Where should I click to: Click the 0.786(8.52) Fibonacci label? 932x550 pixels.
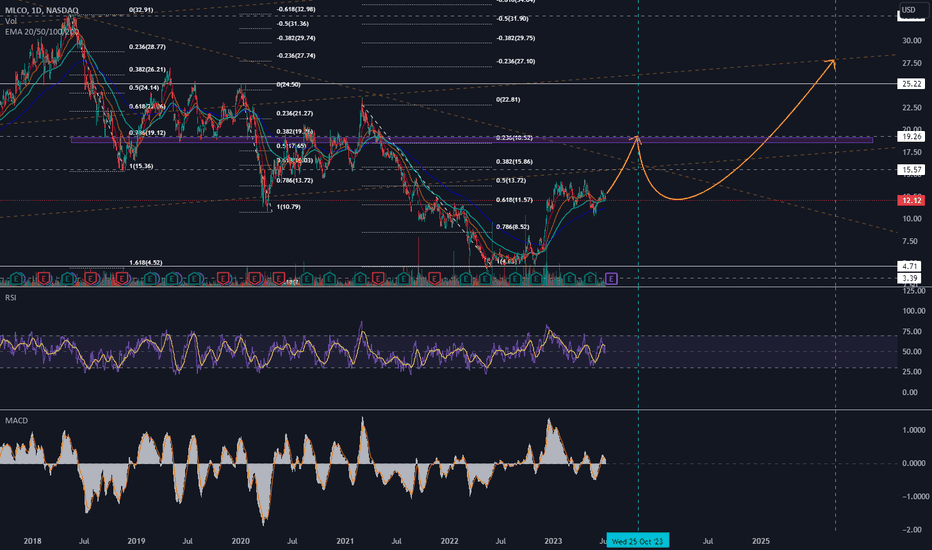513,227
